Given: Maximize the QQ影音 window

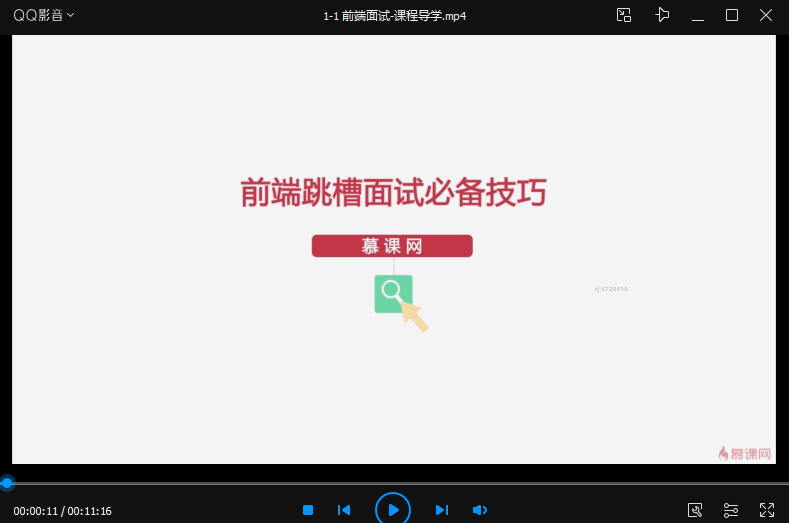Looking at the screenshot, I should (732, 15).
